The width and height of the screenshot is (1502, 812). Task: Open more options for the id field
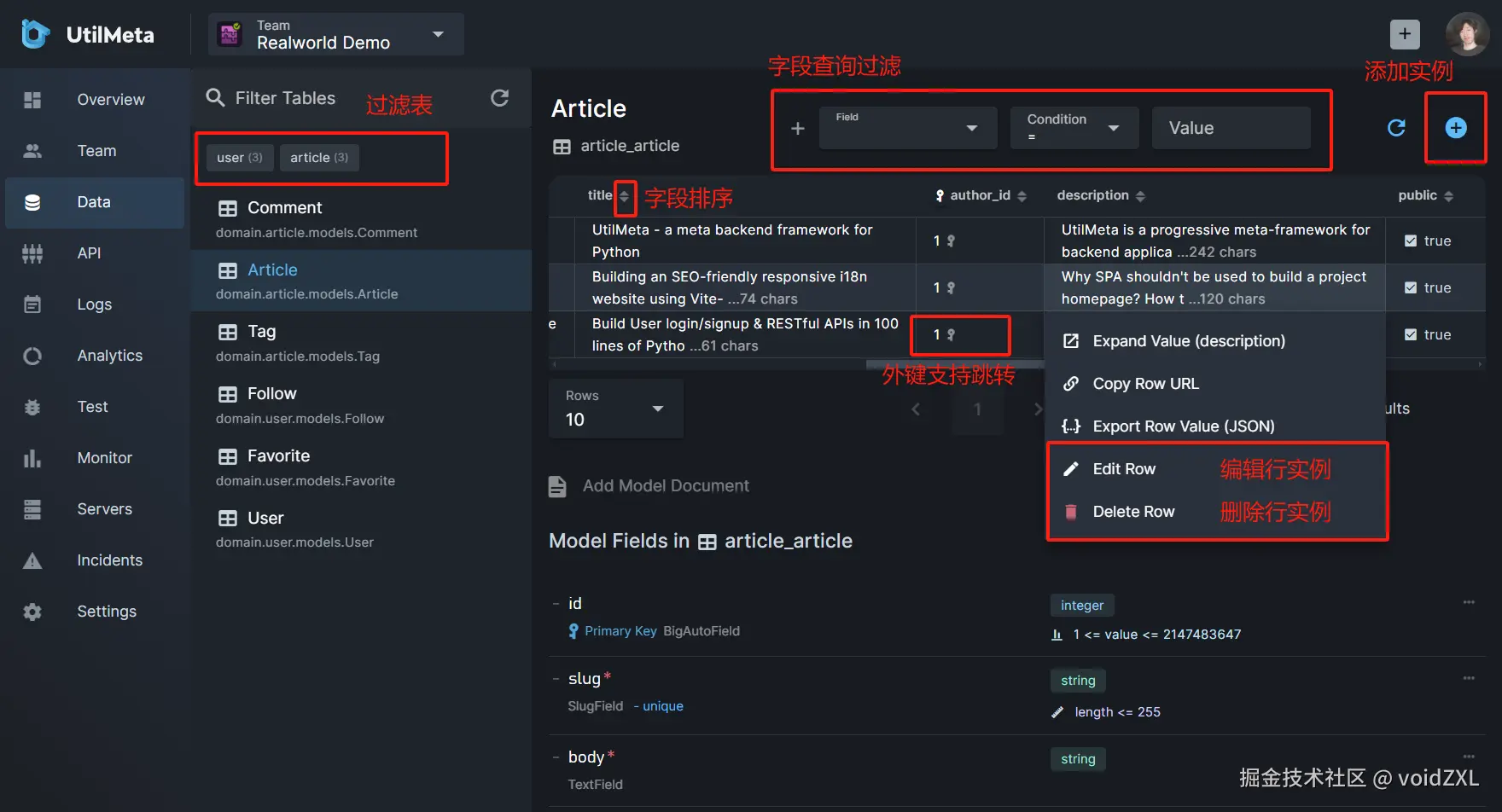pyautogui.click(x=1469, y=602)
